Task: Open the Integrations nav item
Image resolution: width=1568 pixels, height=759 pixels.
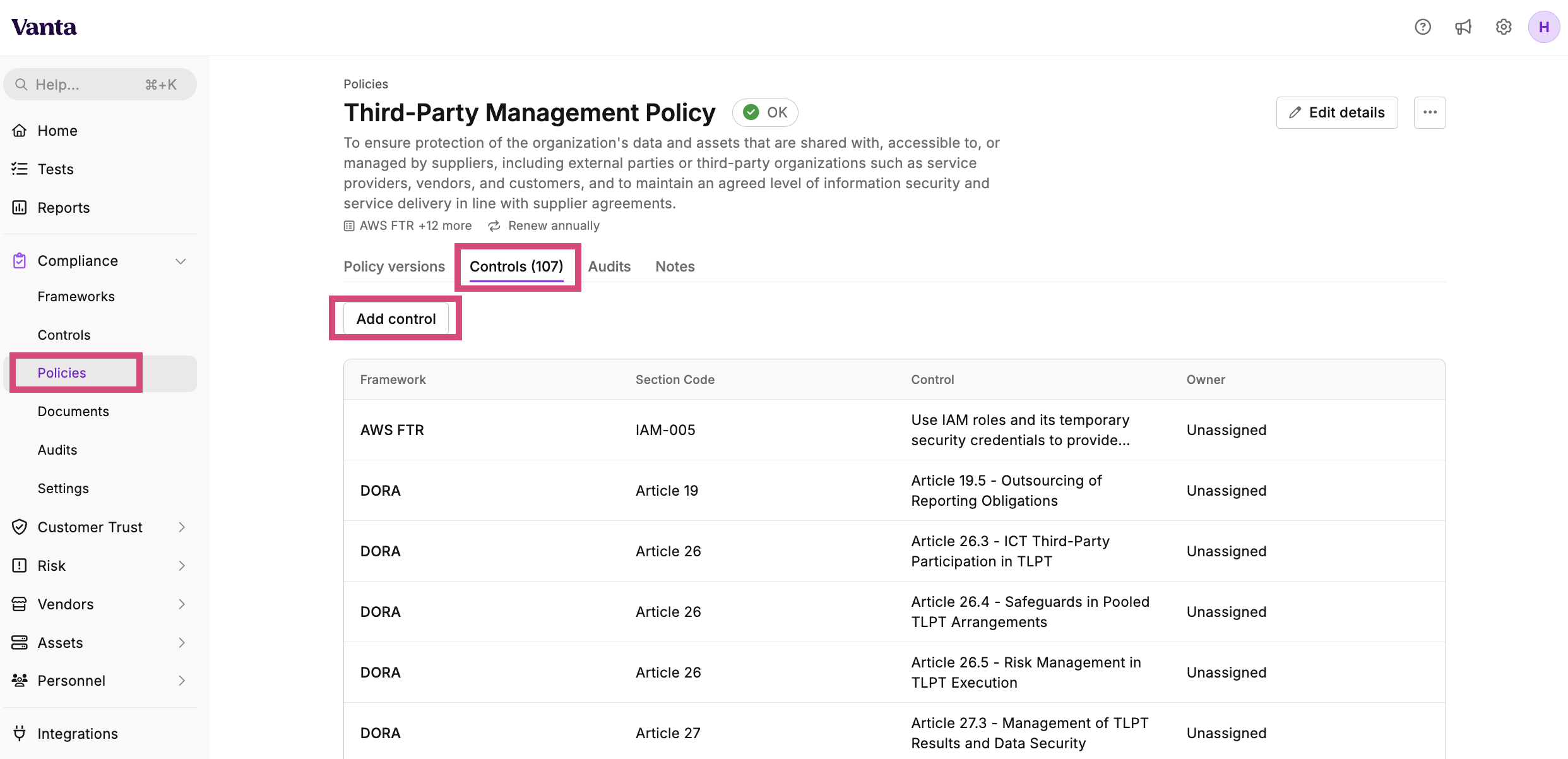Action: click(x=78, y=734)
